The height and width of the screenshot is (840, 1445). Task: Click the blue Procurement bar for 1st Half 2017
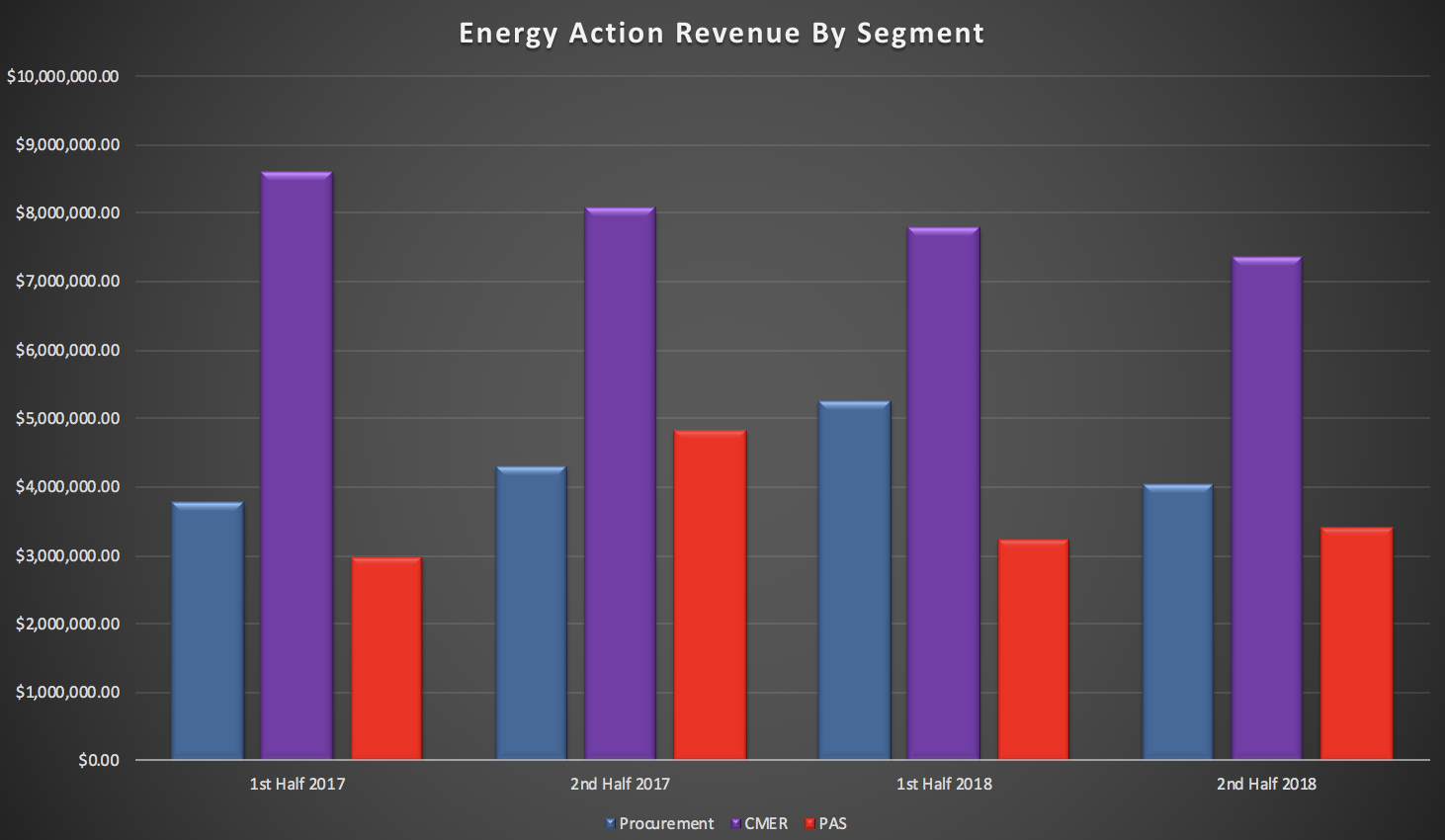pyautogui.click(x=208, y=630)
